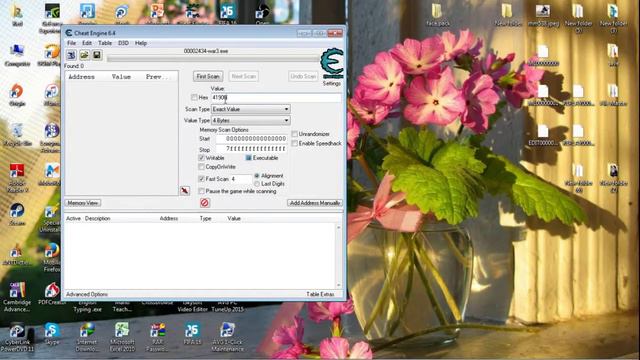Click the Fast Scan alignment value field
The image size is (640, 360).
click(241, 179)
